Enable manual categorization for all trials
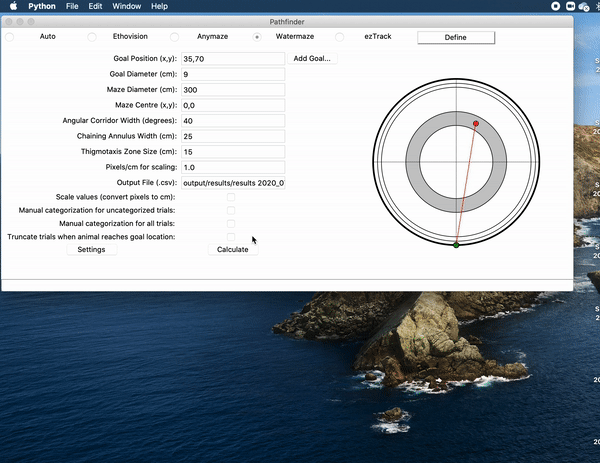600x463 pixels. pos(231,223)
